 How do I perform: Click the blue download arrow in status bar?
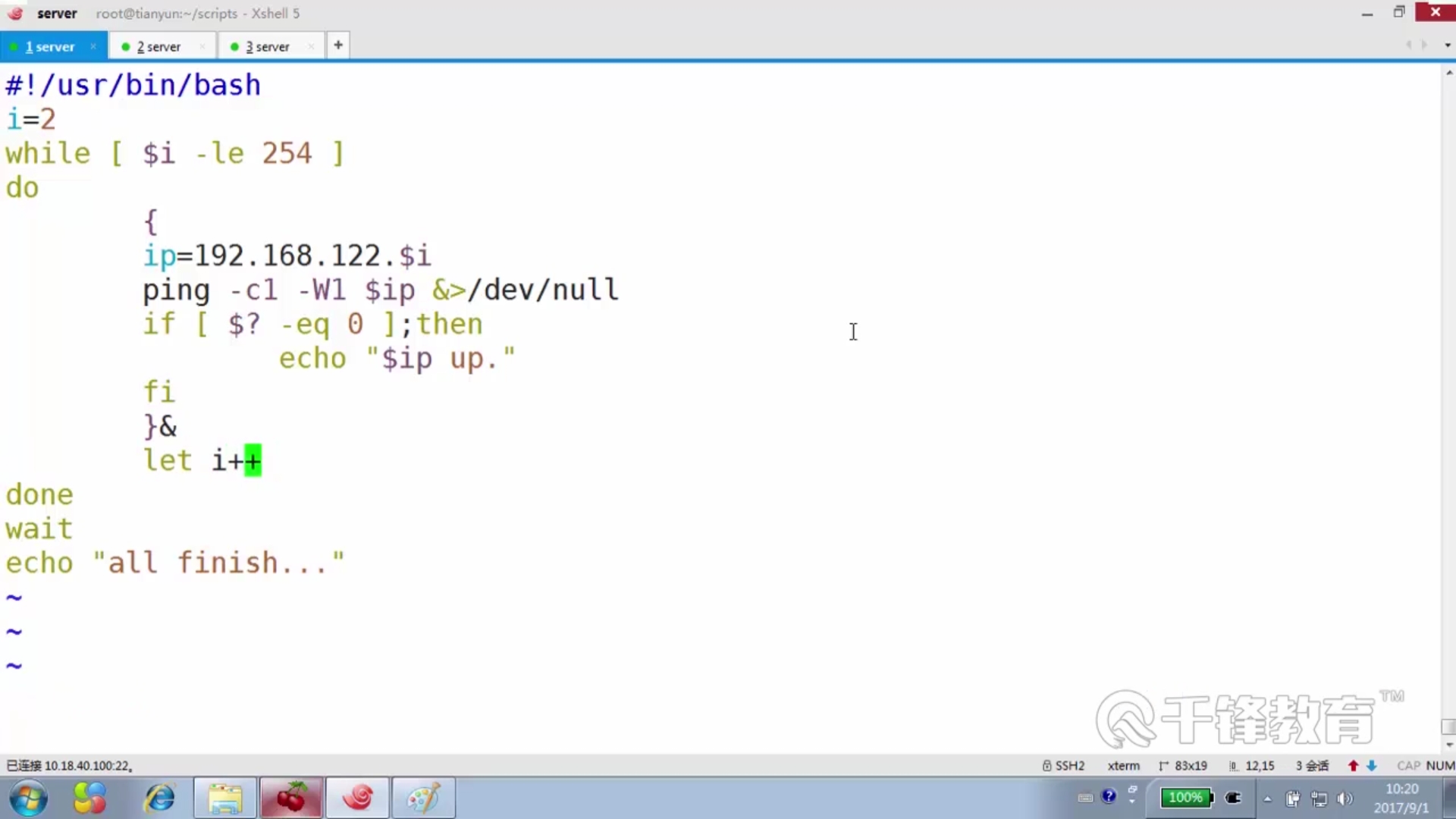[1371, 766]
